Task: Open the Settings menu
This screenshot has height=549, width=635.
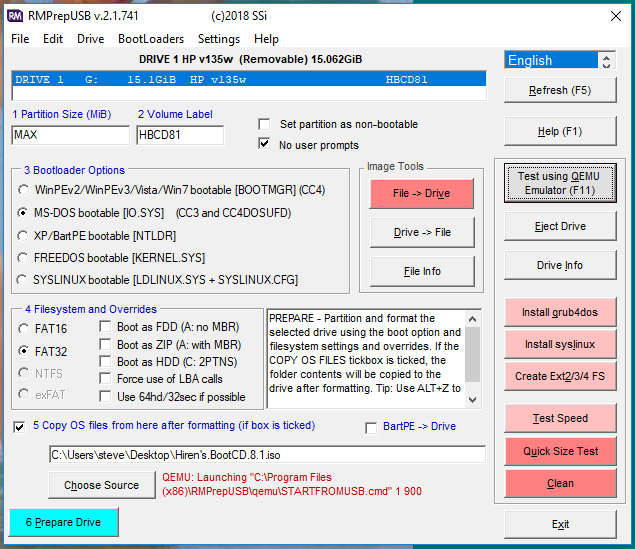Action: 219,39
